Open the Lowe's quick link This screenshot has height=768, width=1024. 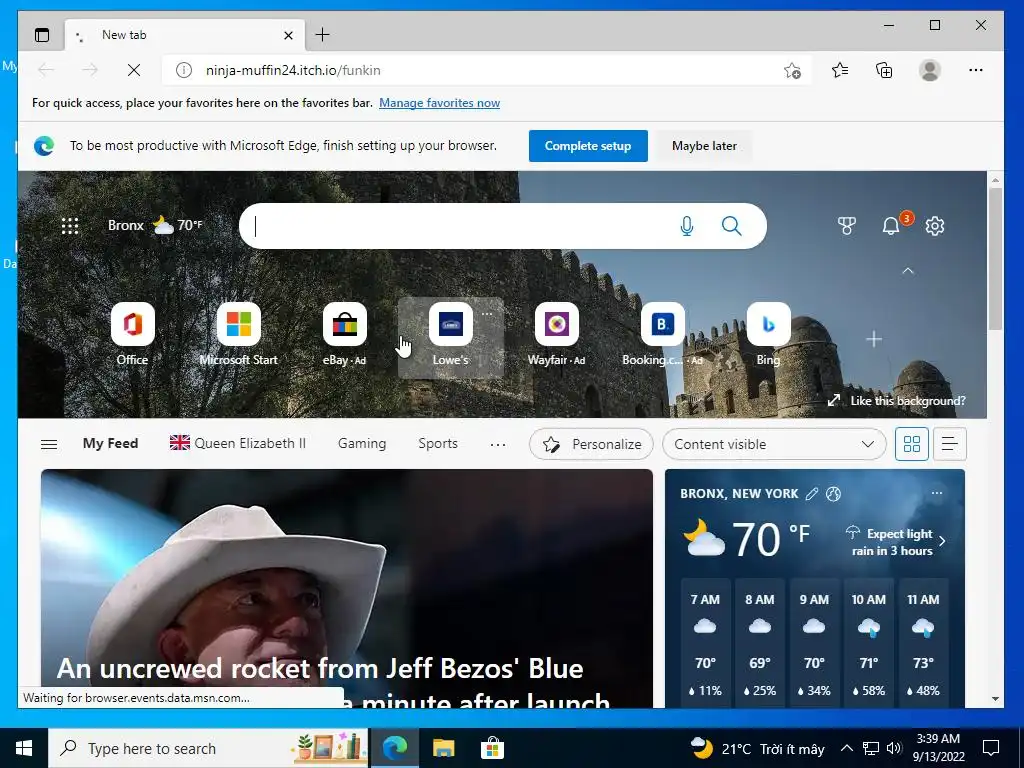[x=451, y=338]
